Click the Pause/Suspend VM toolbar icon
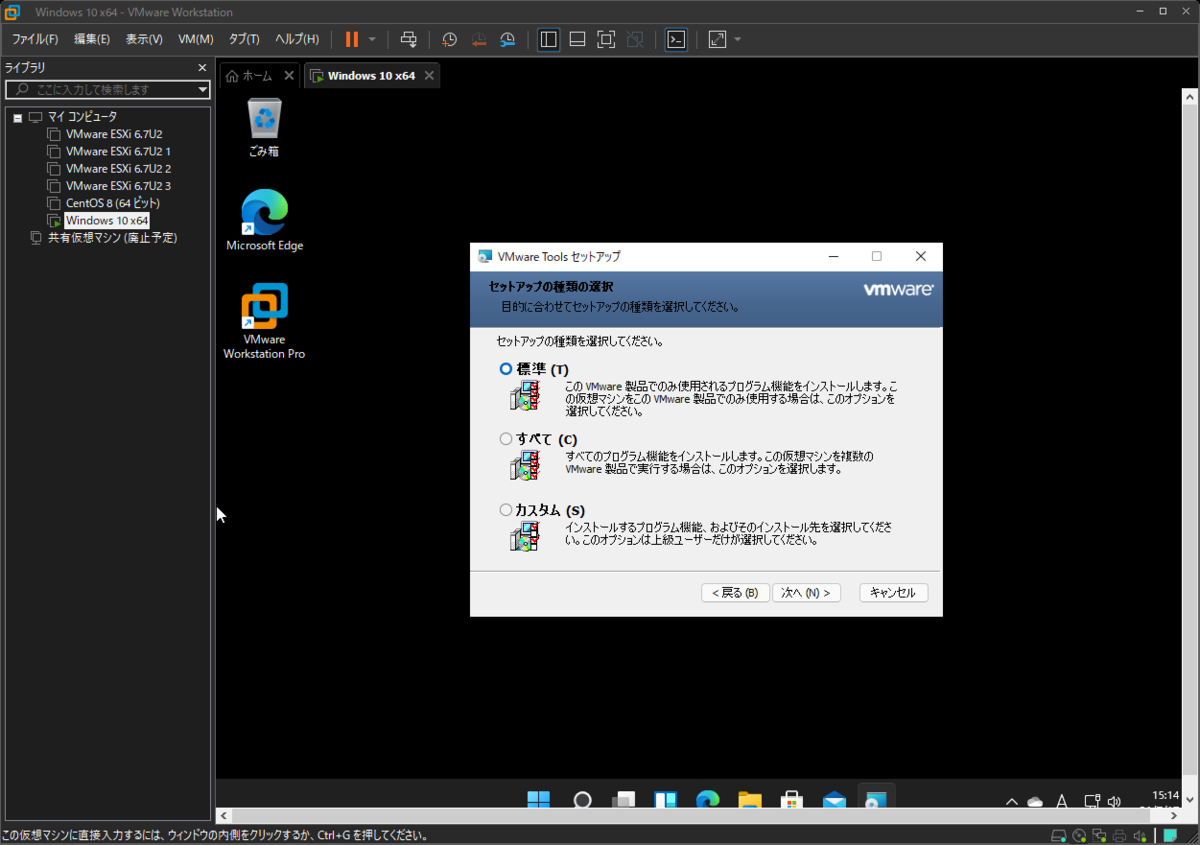 [x=351, y=39]
